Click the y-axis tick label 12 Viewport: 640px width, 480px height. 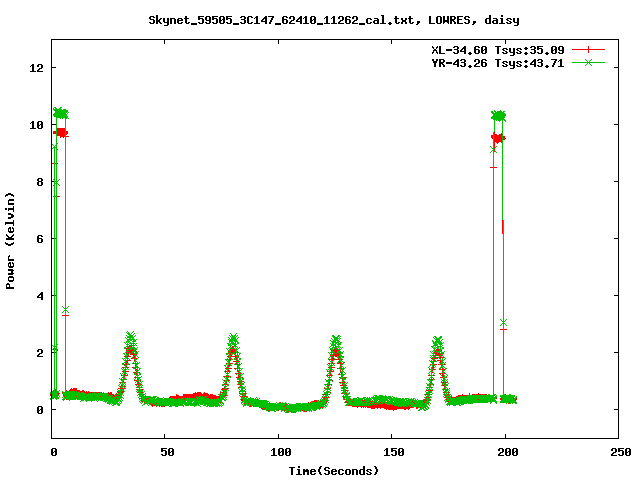click(x=36, y=68)
